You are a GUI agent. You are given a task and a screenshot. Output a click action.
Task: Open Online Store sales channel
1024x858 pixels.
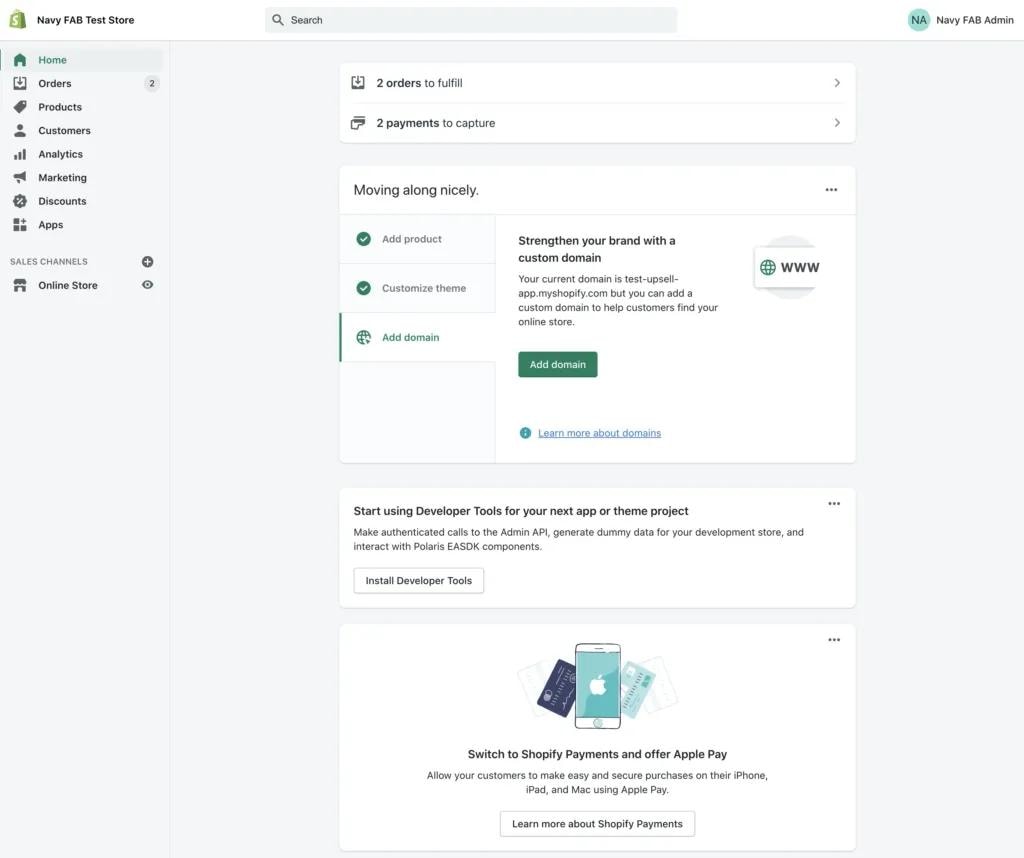(68, 285)
